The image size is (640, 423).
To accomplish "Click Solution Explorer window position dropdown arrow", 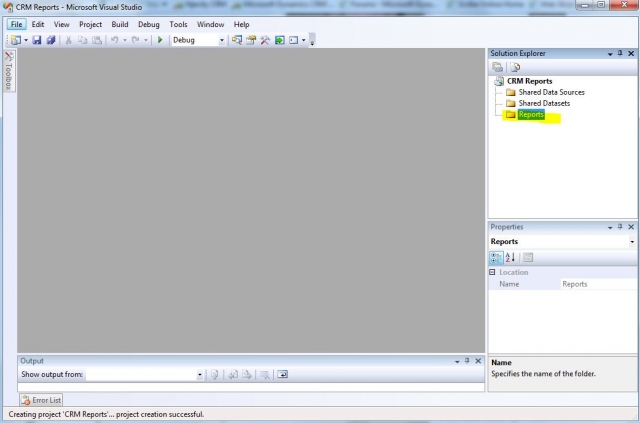I will (610, 53).
